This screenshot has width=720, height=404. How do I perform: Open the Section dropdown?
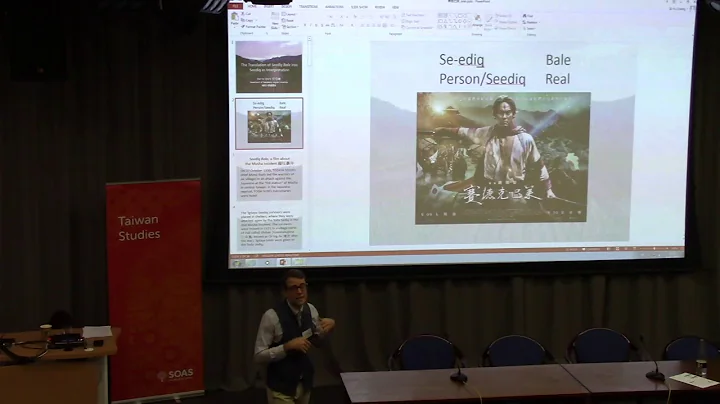290,27
